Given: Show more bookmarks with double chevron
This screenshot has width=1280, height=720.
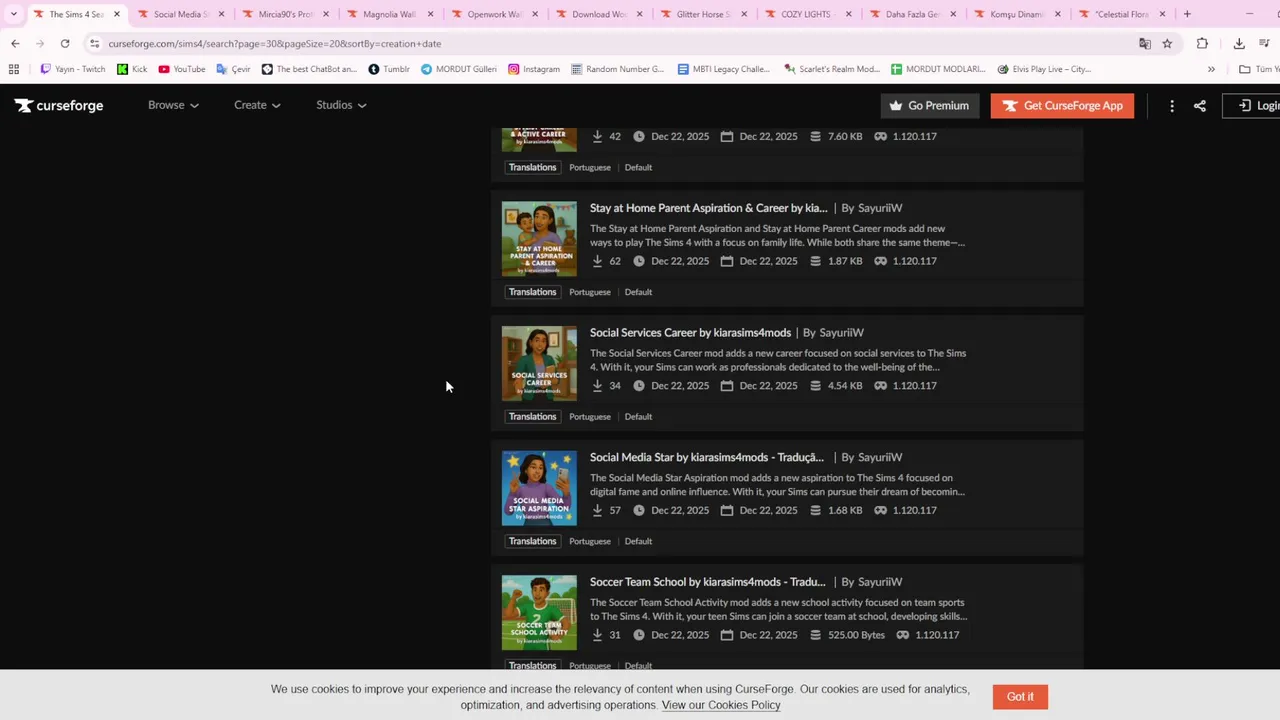Looking at the screenshot, I should (1211, 69).
